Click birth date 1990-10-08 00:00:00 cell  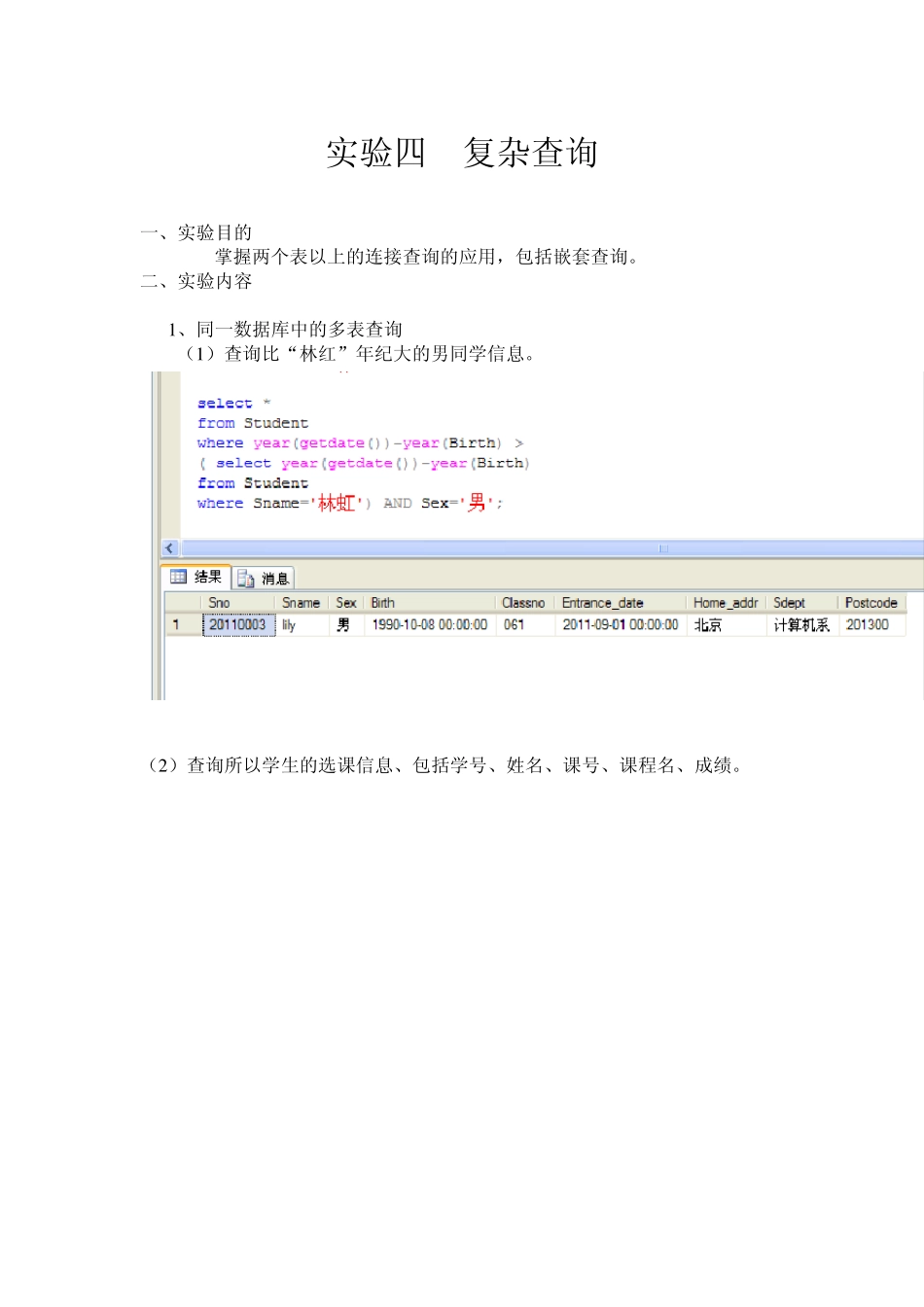[429, 625]
